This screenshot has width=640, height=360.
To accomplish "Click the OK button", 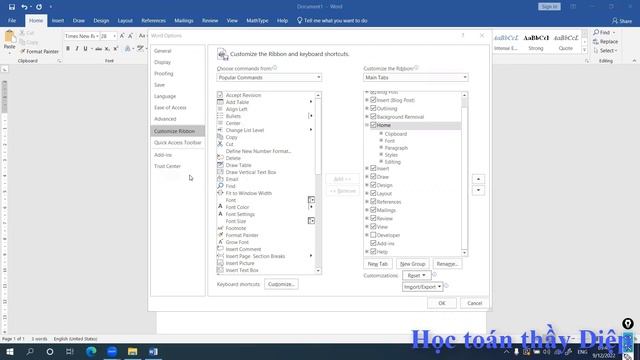I will pos(442,303).
